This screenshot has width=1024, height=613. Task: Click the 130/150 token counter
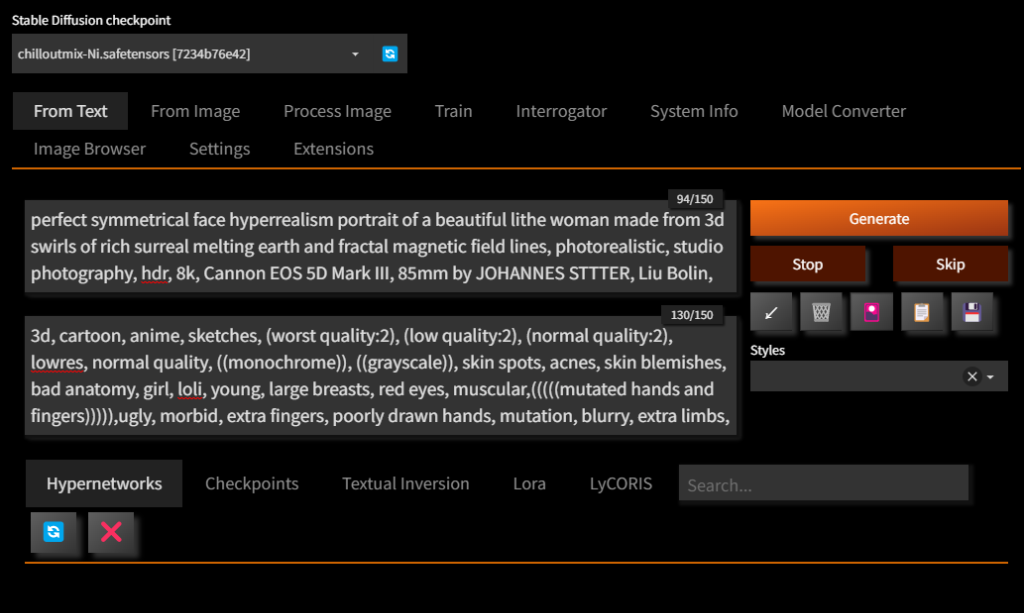click(692, 315)
